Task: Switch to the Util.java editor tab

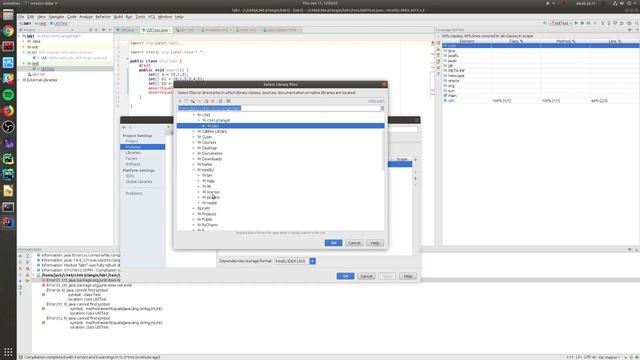Action: (127, 30)
